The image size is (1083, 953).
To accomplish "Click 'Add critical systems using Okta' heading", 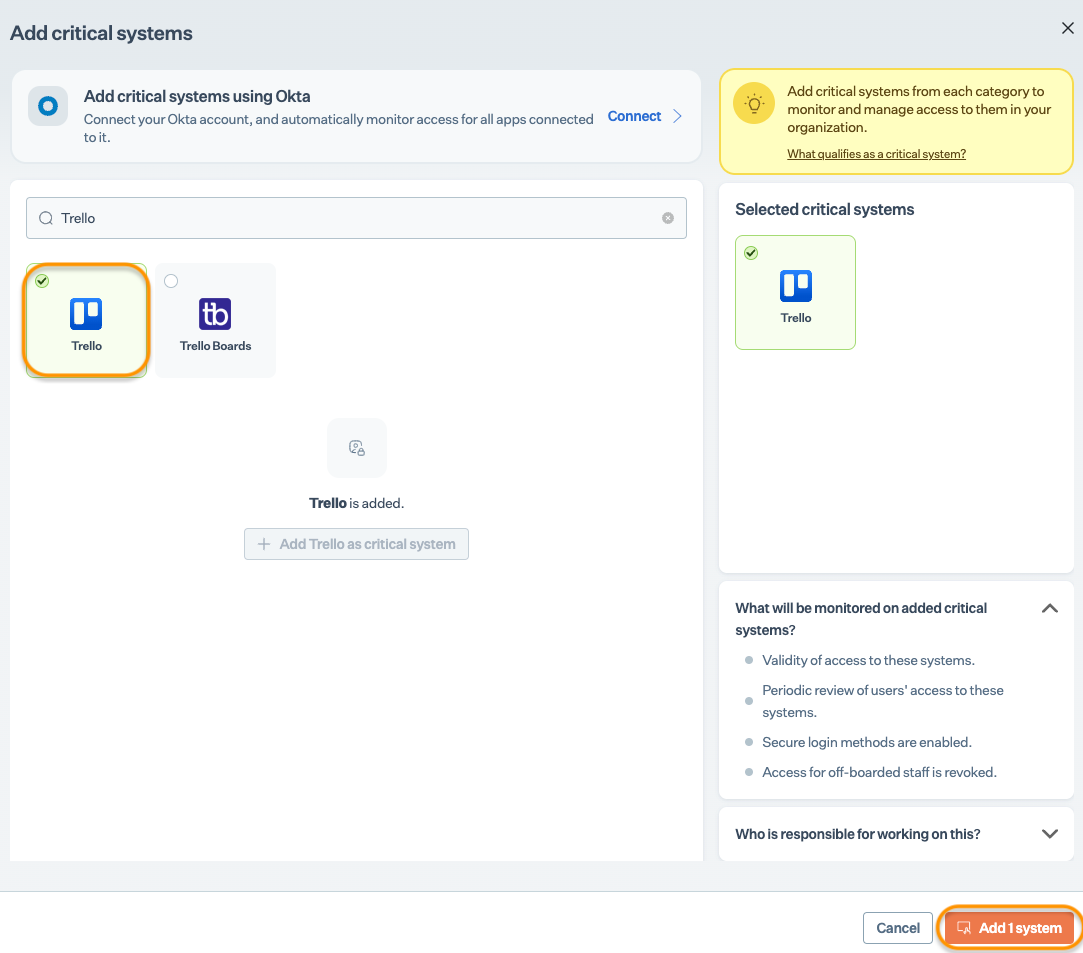I will pyautogui.click(x=197, y=97).
